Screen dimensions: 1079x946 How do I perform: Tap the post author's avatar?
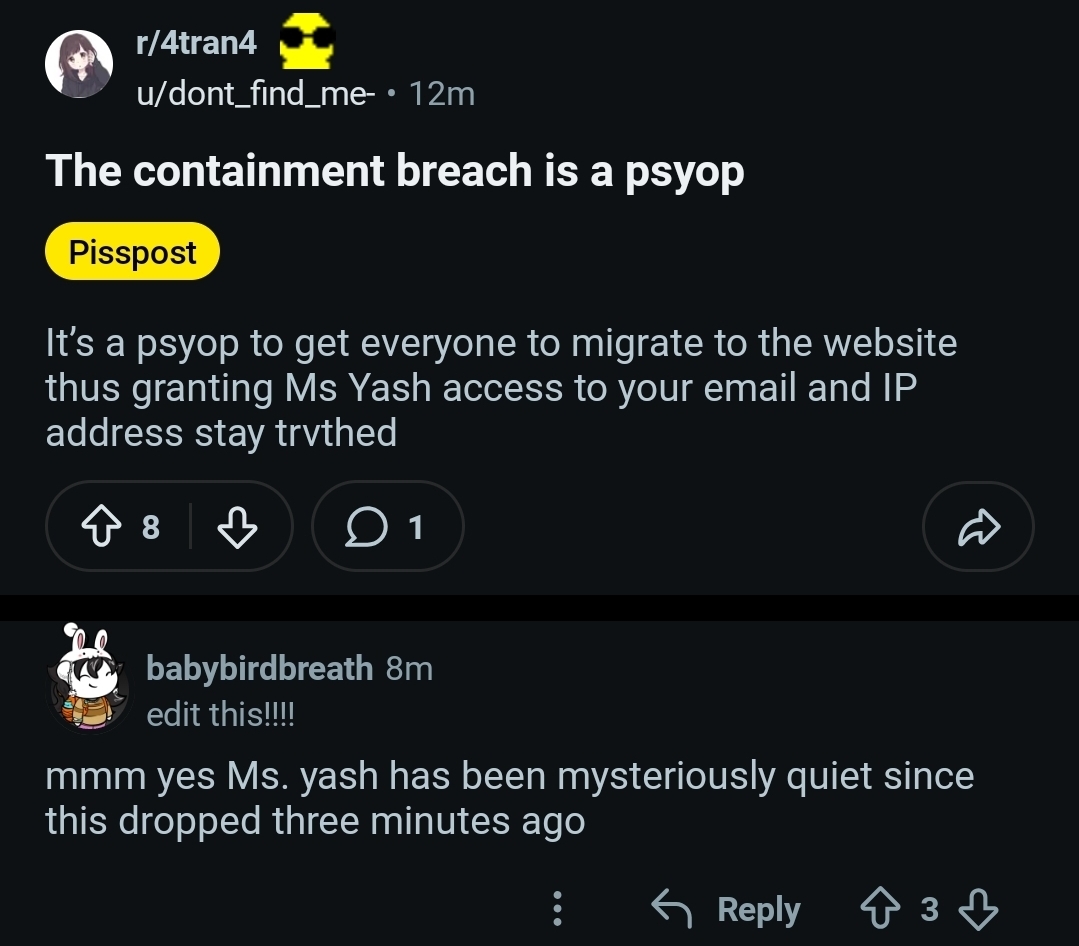coord(79,64)
